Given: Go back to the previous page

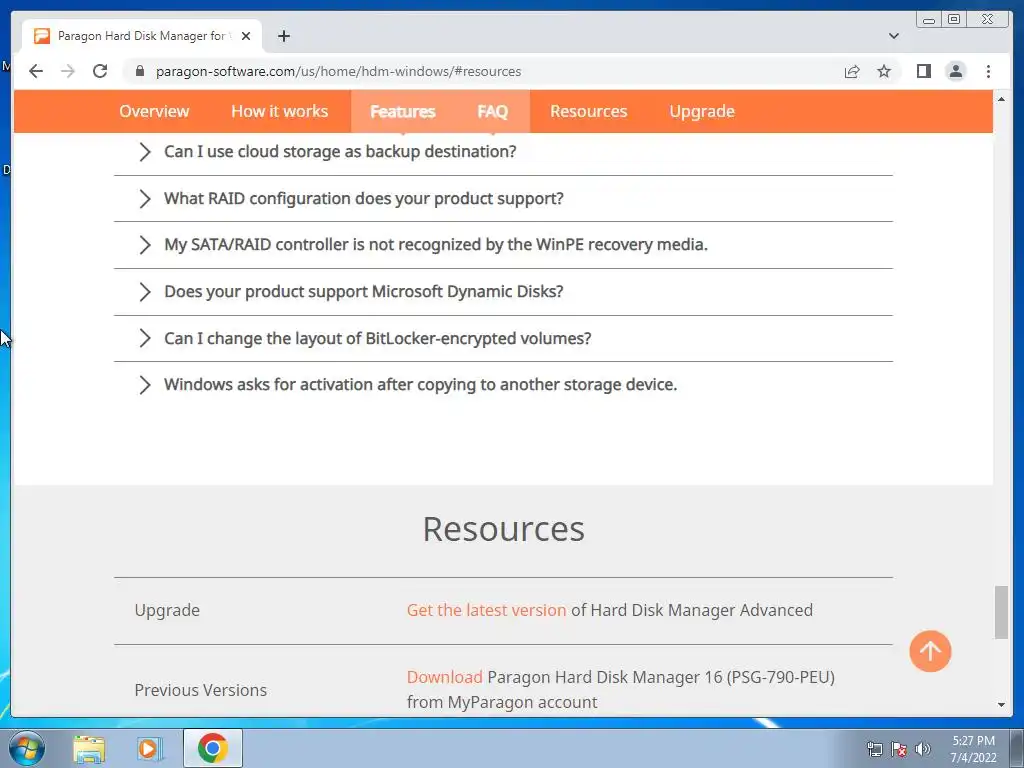Looking at the screenshot, I should click(36, 71).
